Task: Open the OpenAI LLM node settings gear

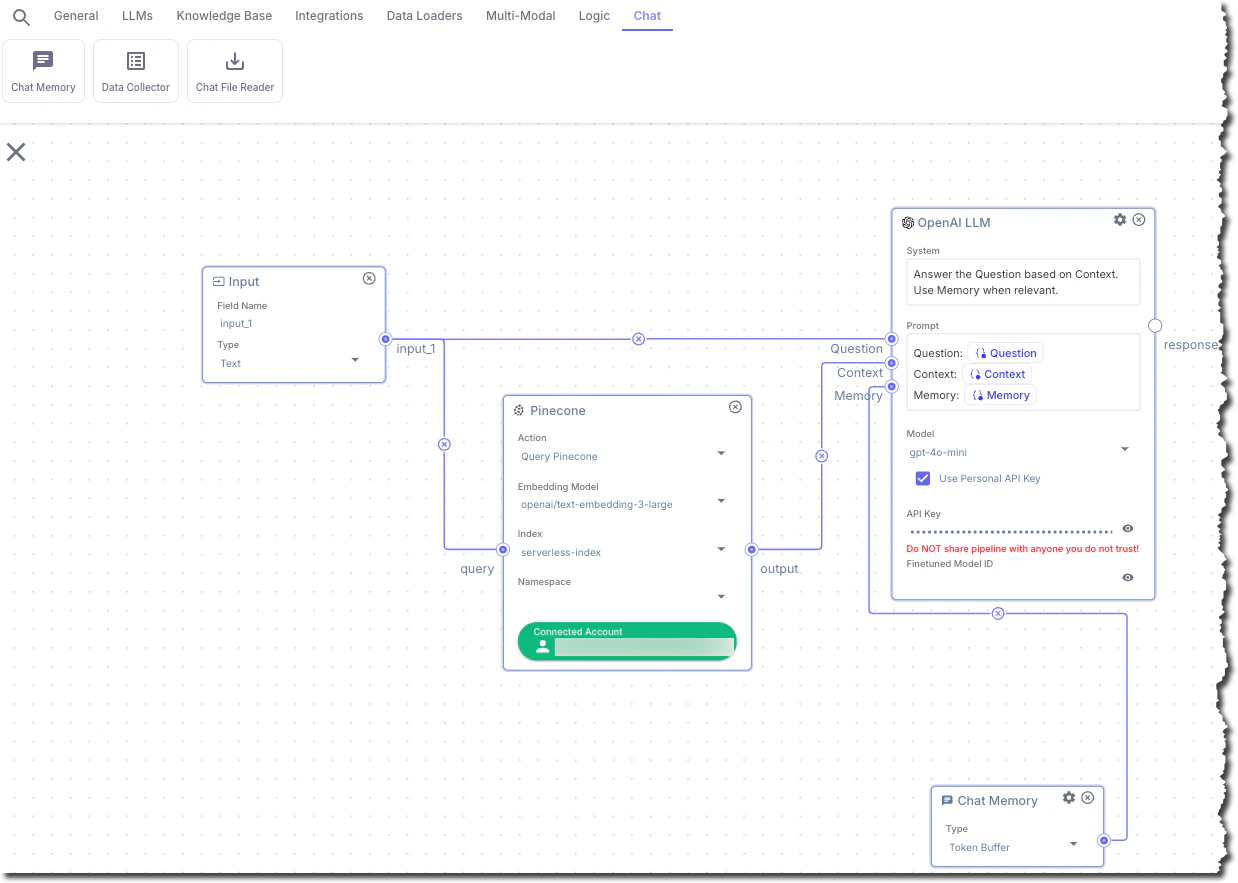Action: [x=1119, y=219]
